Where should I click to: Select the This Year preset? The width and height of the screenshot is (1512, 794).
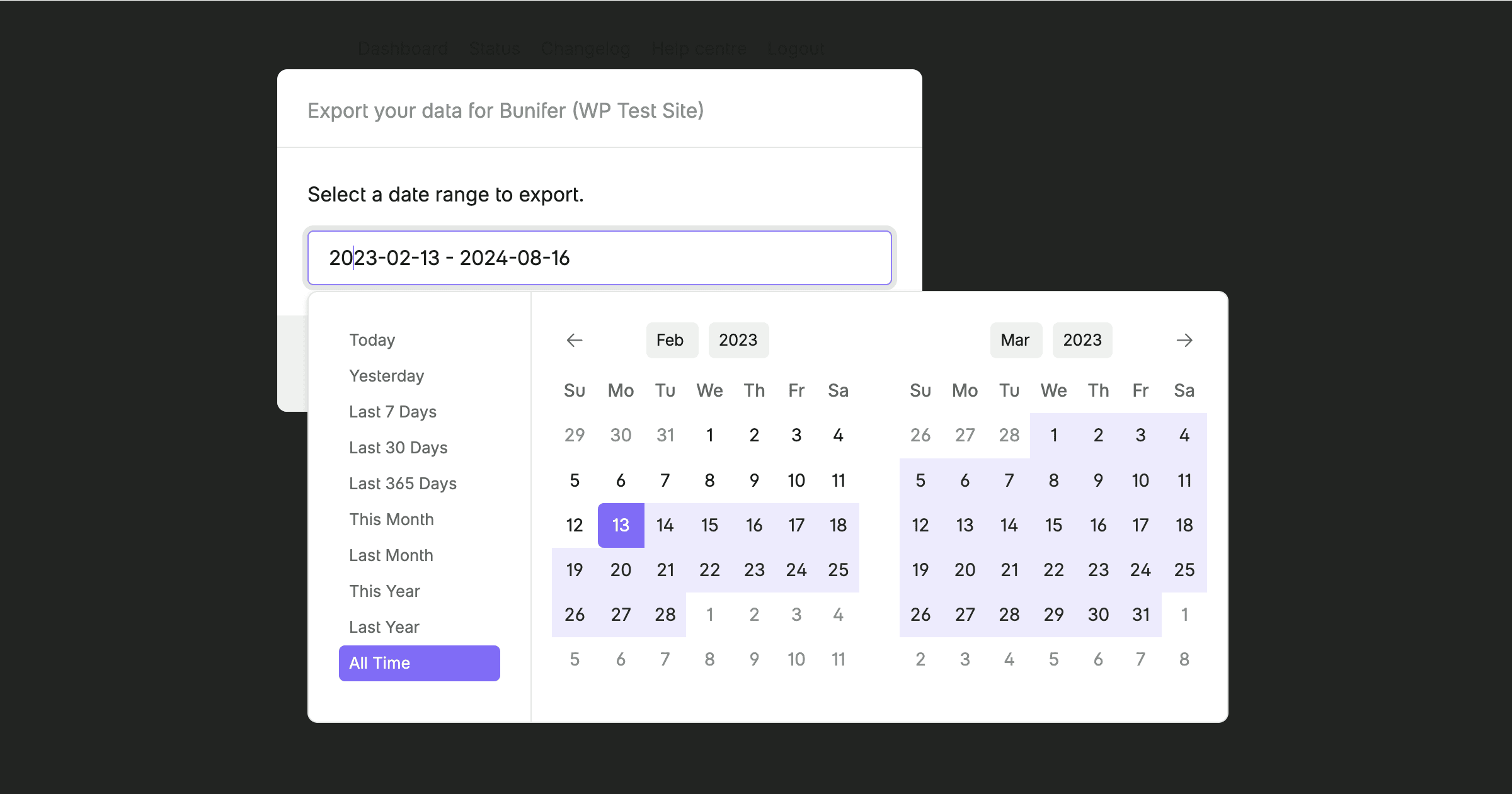pos(384,591)
